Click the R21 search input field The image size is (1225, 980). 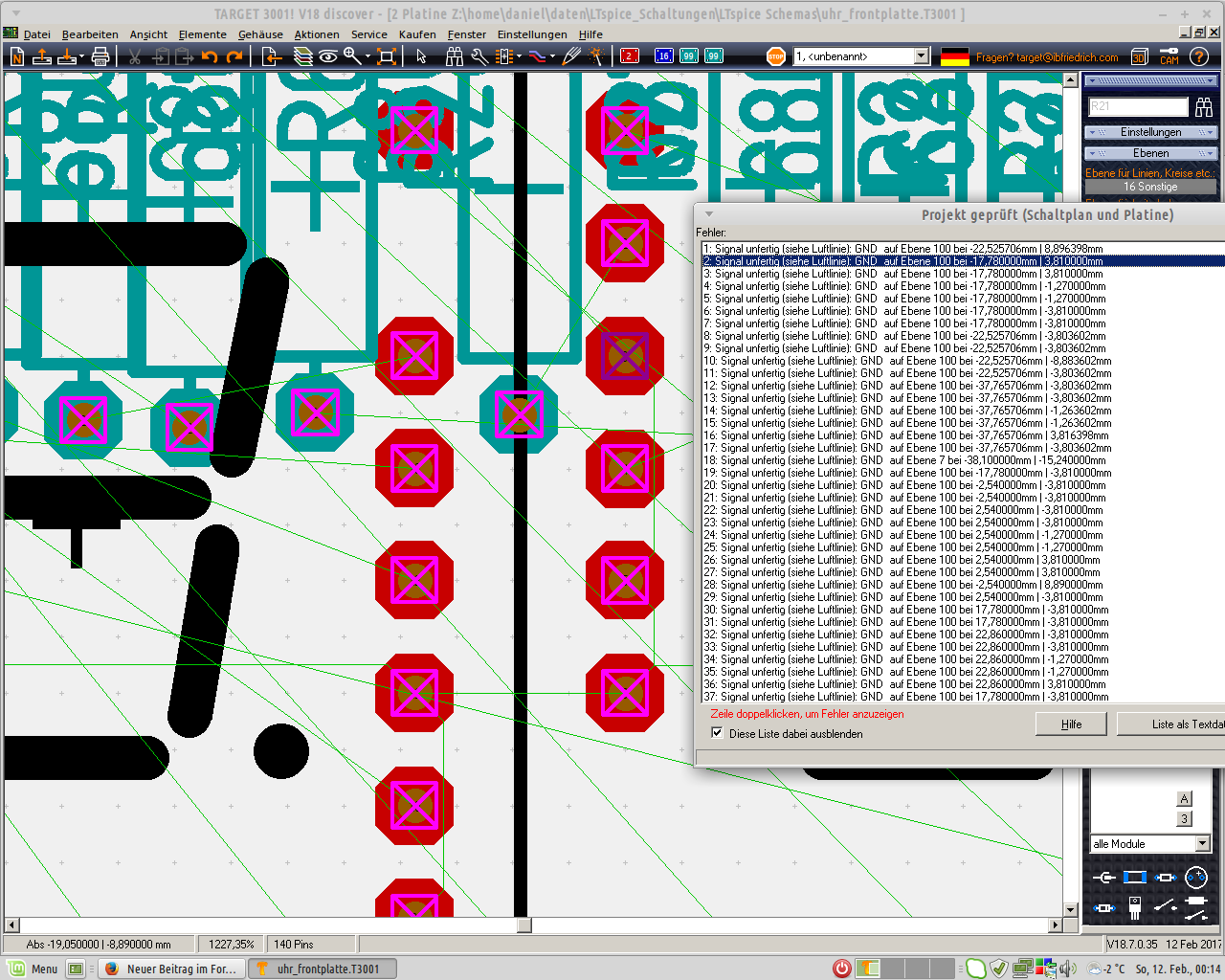click(x=1137, y=107)
